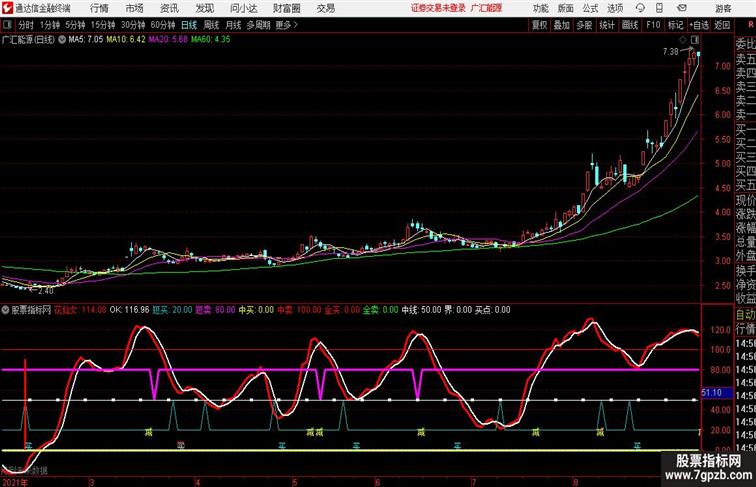Expand the 股票指标网 indicator dropdown arrow
This screenshot has height=487, width=756.
(5, 310)
